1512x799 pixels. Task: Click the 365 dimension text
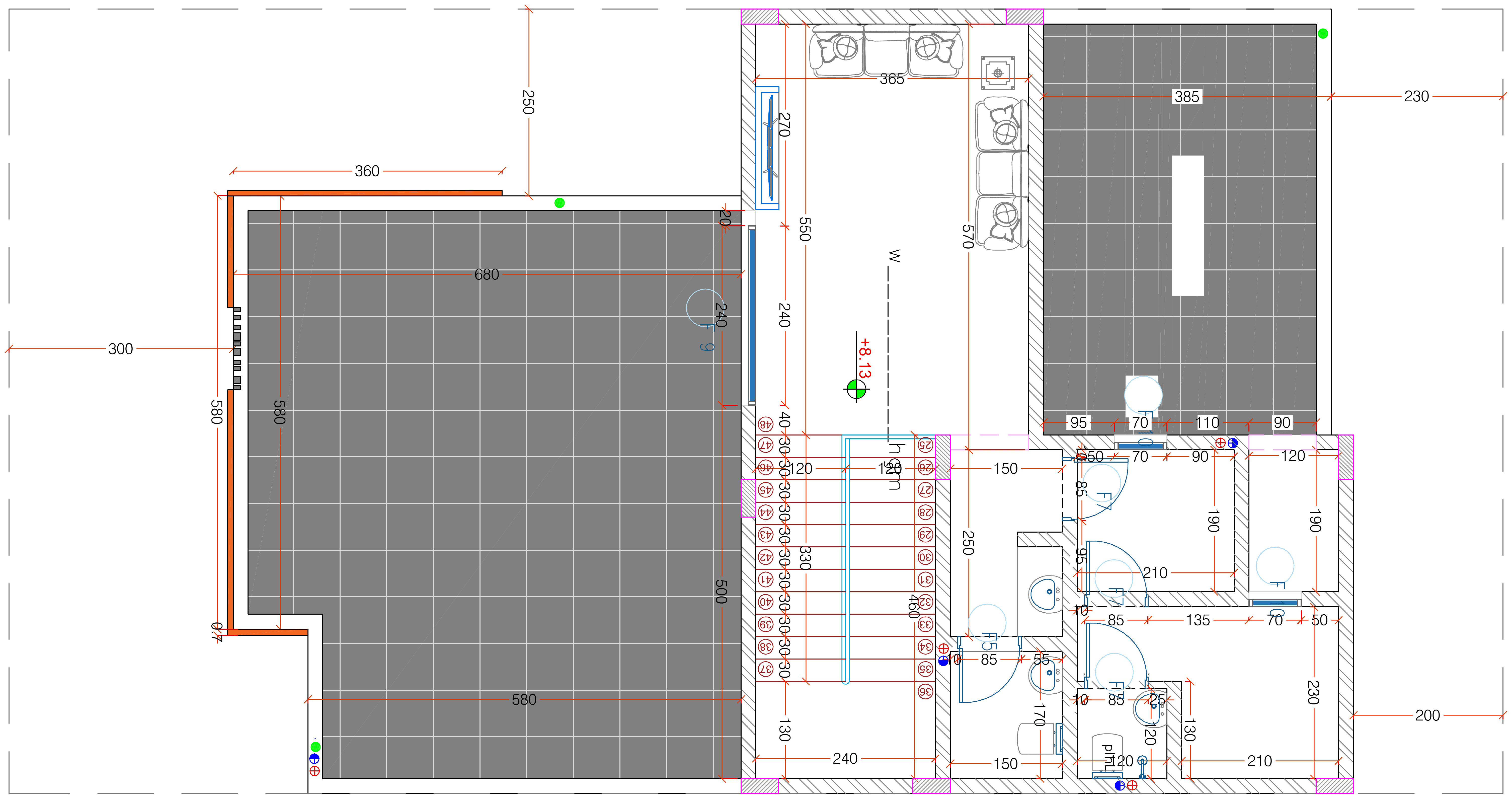click(x=892, y=79)
